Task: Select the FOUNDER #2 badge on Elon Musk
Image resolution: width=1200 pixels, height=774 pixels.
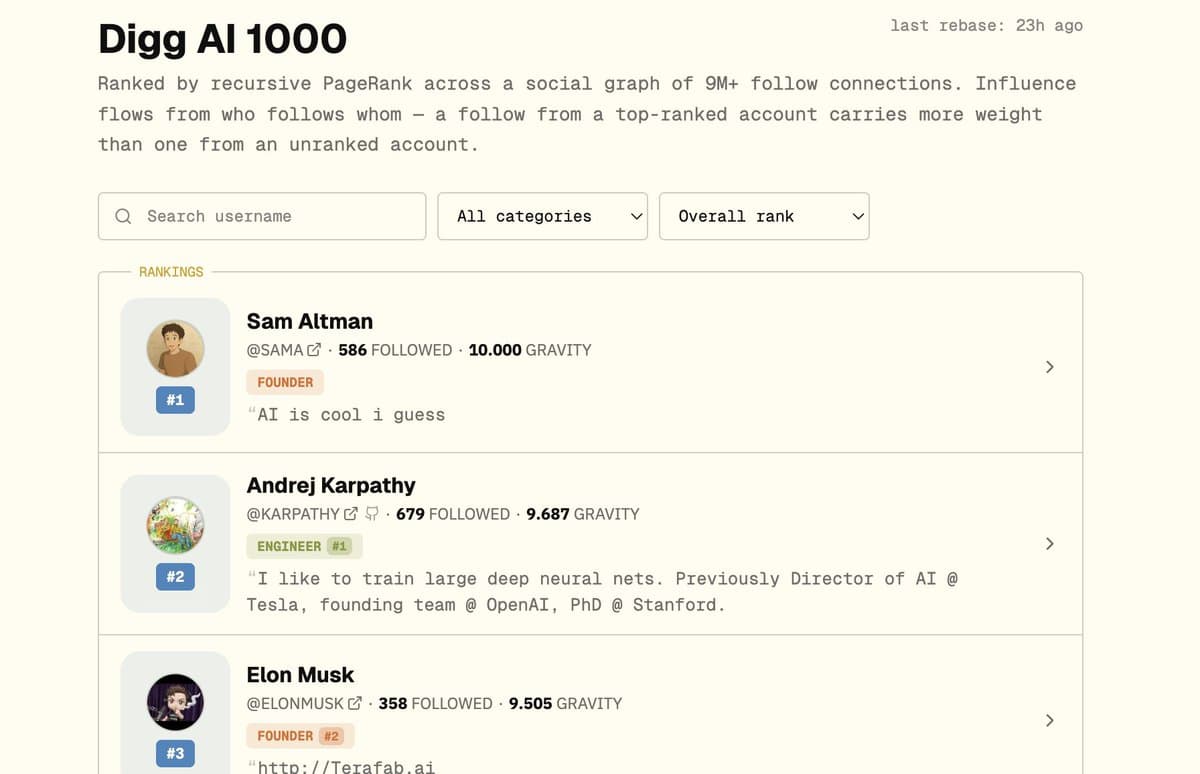Action: pyautogui.click(x=300, y=735)
